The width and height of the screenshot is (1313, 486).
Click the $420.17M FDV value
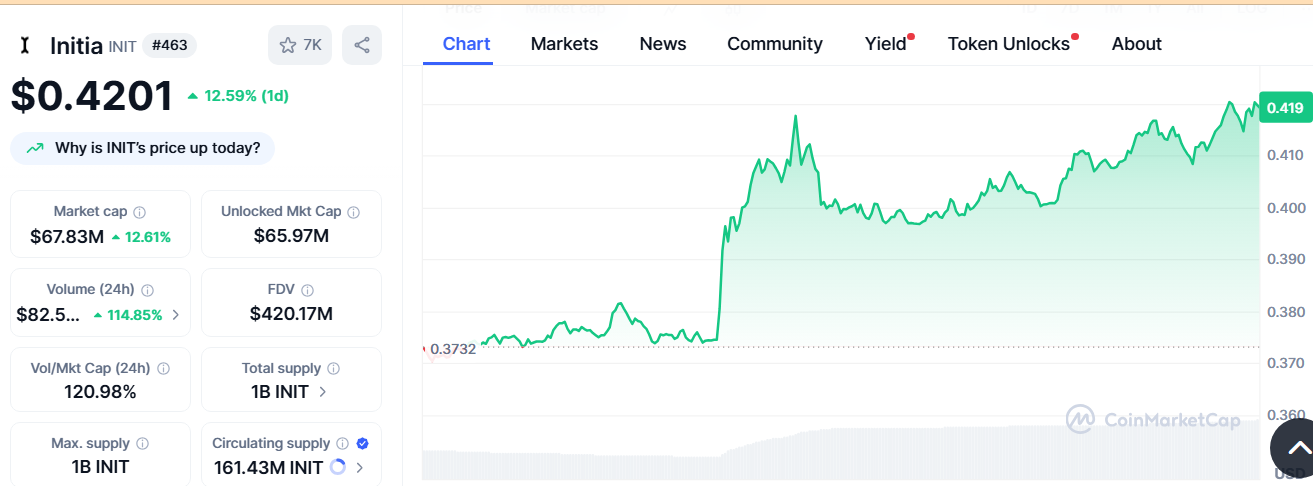[x=291, y=314]
